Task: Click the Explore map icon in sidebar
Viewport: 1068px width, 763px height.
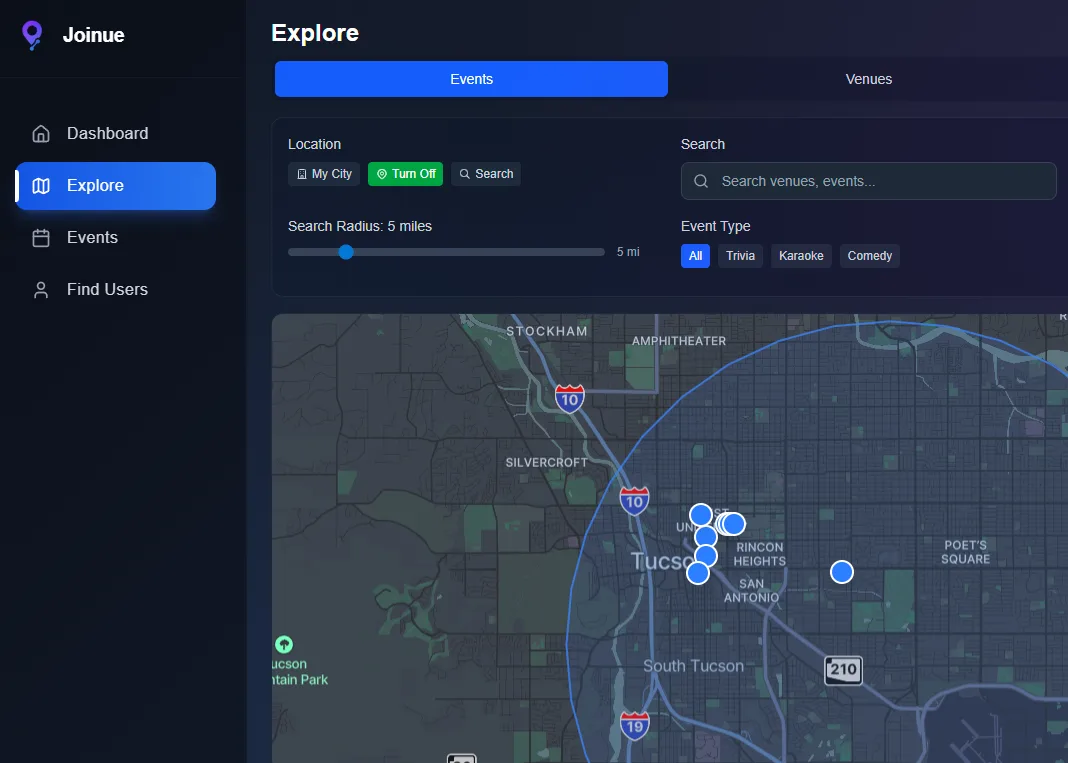Action: click(40, 185)
